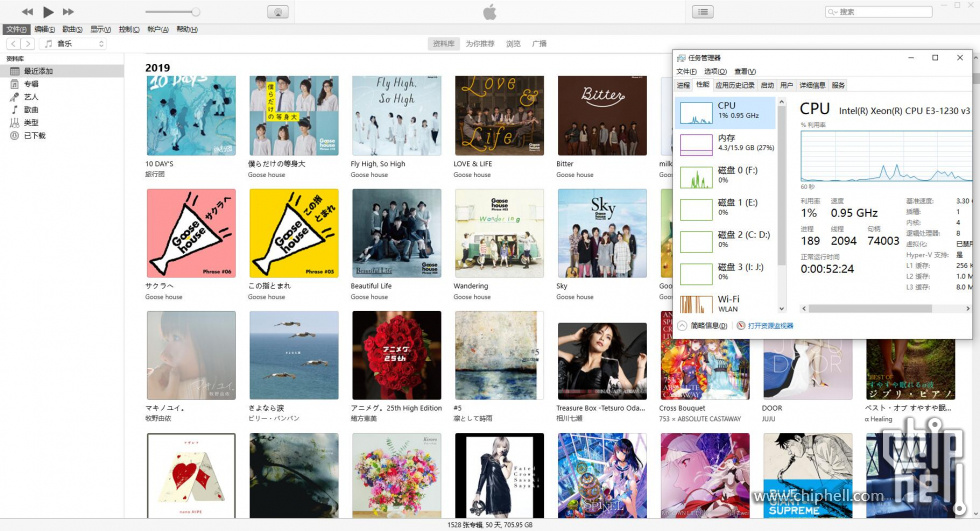Open 查看(V) menu in Task Manager
Screen dimensions: 980x531
click(745, 71)
